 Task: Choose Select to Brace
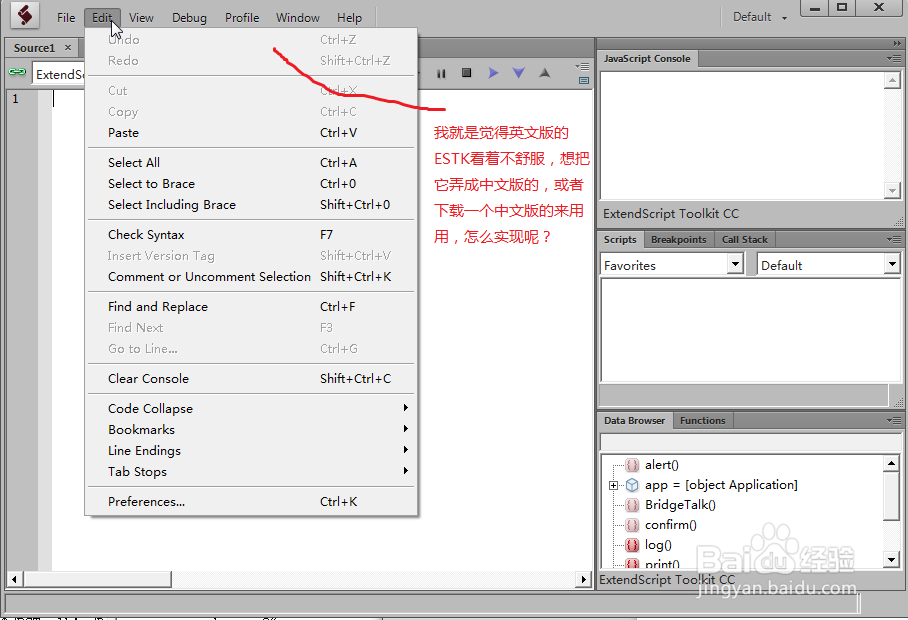click(251, 184)
